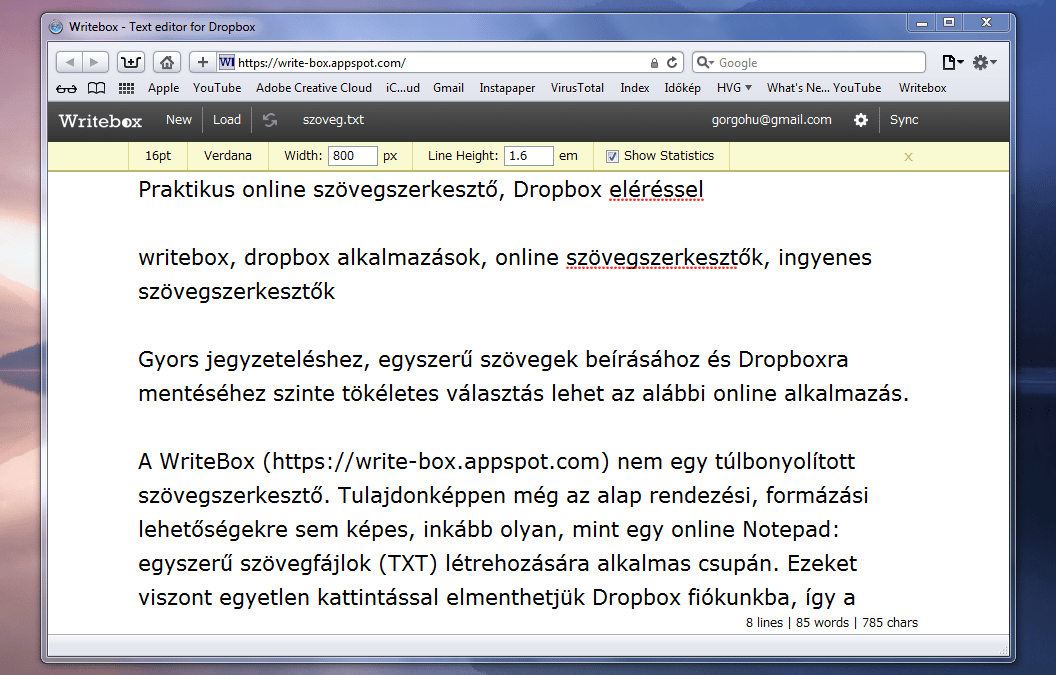Viewport: 1056px width, 675px height.
Task: Click the szoveg.txt file name
Action: coord(333,120)
